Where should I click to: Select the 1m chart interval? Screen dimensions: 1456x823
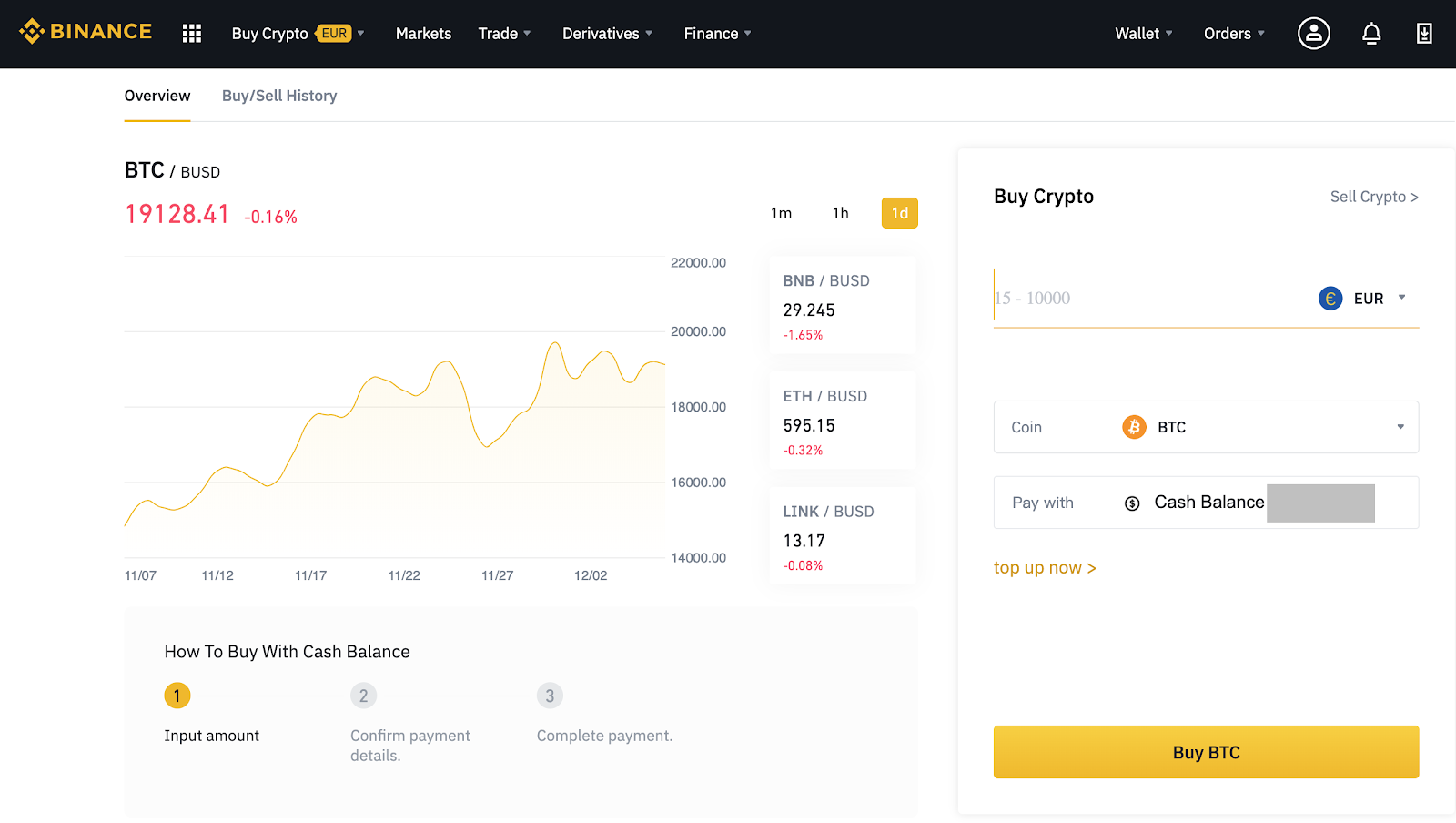(x=781, y=213)
